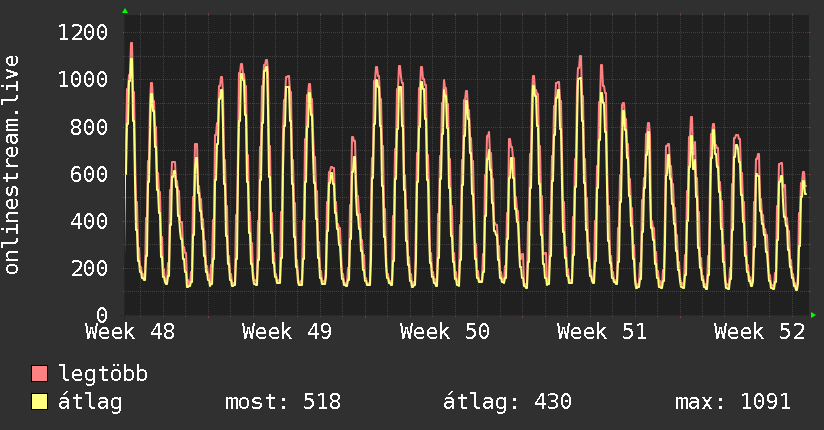Image resolution: width=824 pixels, height=430 pixels.
Task: Click the green arrow atop the y-axis
Action: point(125,11)
